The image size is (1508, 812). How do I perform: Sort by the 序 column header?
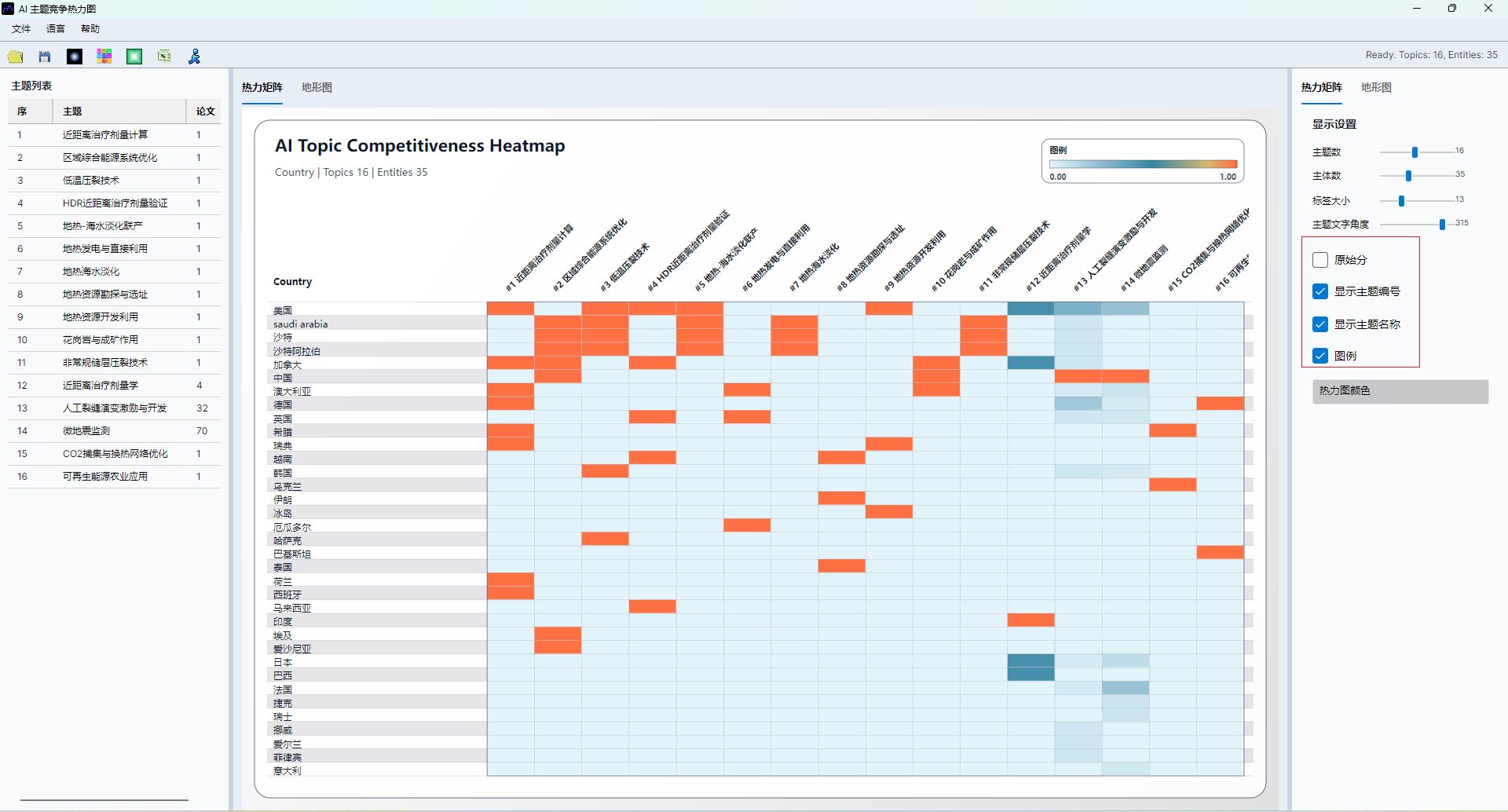coord(30,112)
